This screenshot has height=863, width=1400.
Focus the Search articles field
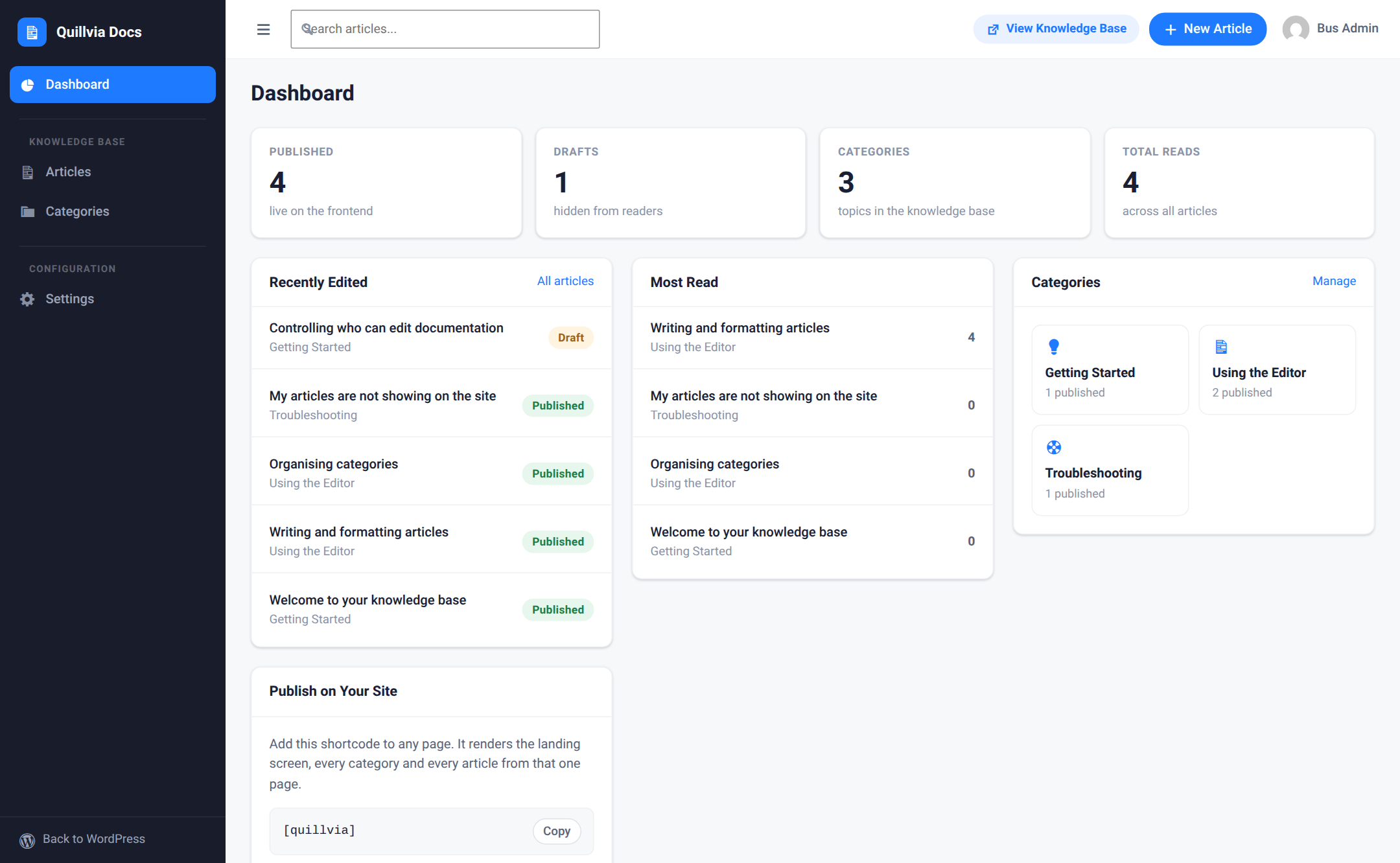coord(445,29)
